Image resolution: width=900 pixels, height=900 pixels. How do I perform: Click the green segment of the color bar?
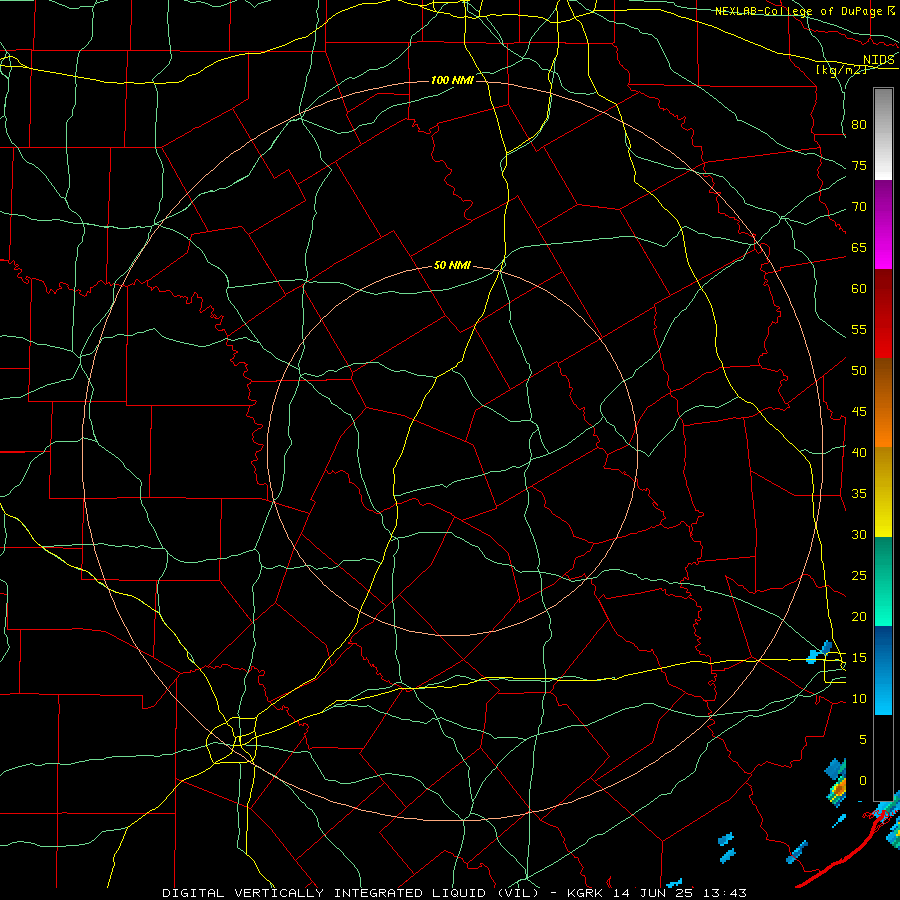coord(883,581)
